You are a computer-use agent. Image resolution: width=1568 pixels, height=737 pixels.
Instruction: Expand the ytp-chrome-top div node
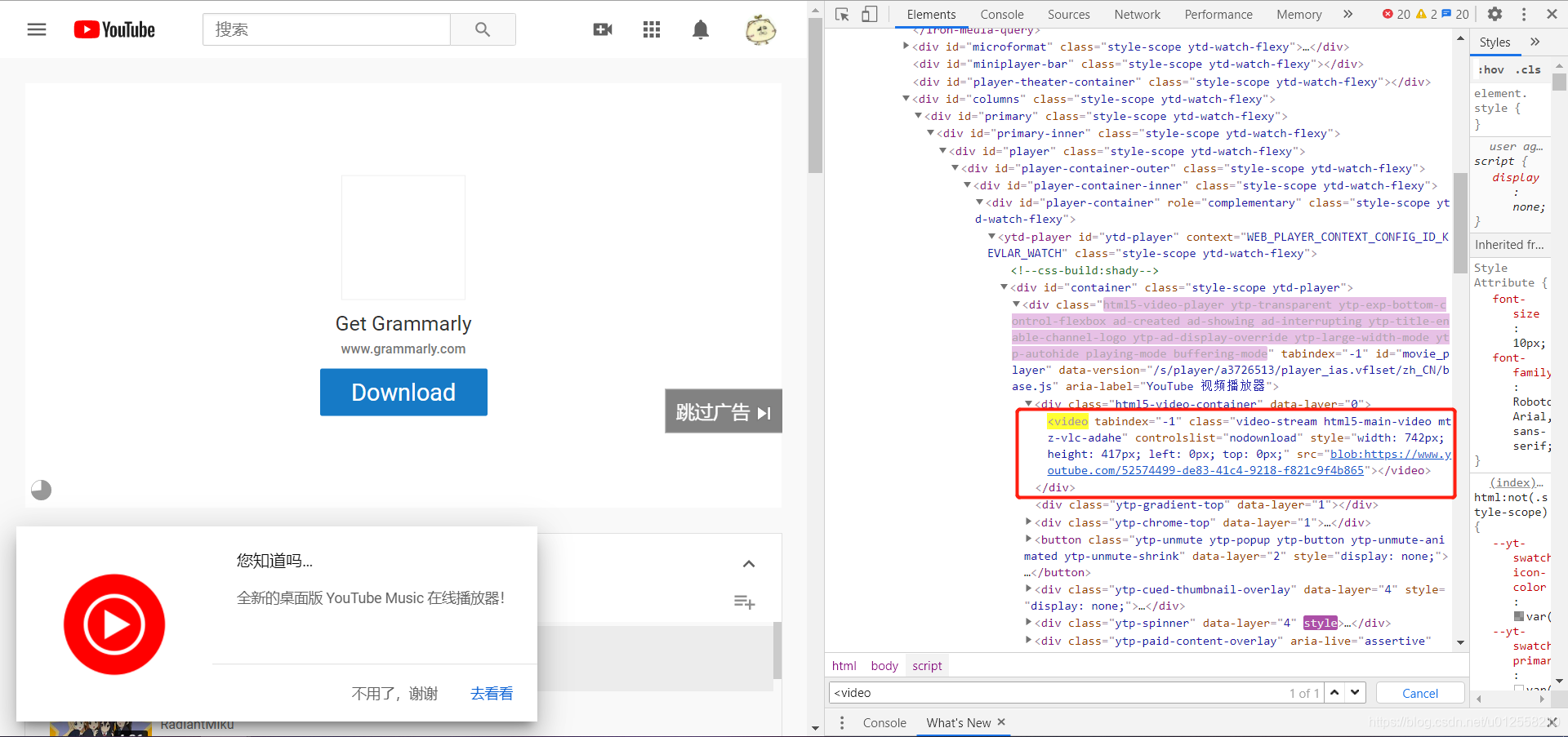pyautogui.click(x=1028, y=522)
